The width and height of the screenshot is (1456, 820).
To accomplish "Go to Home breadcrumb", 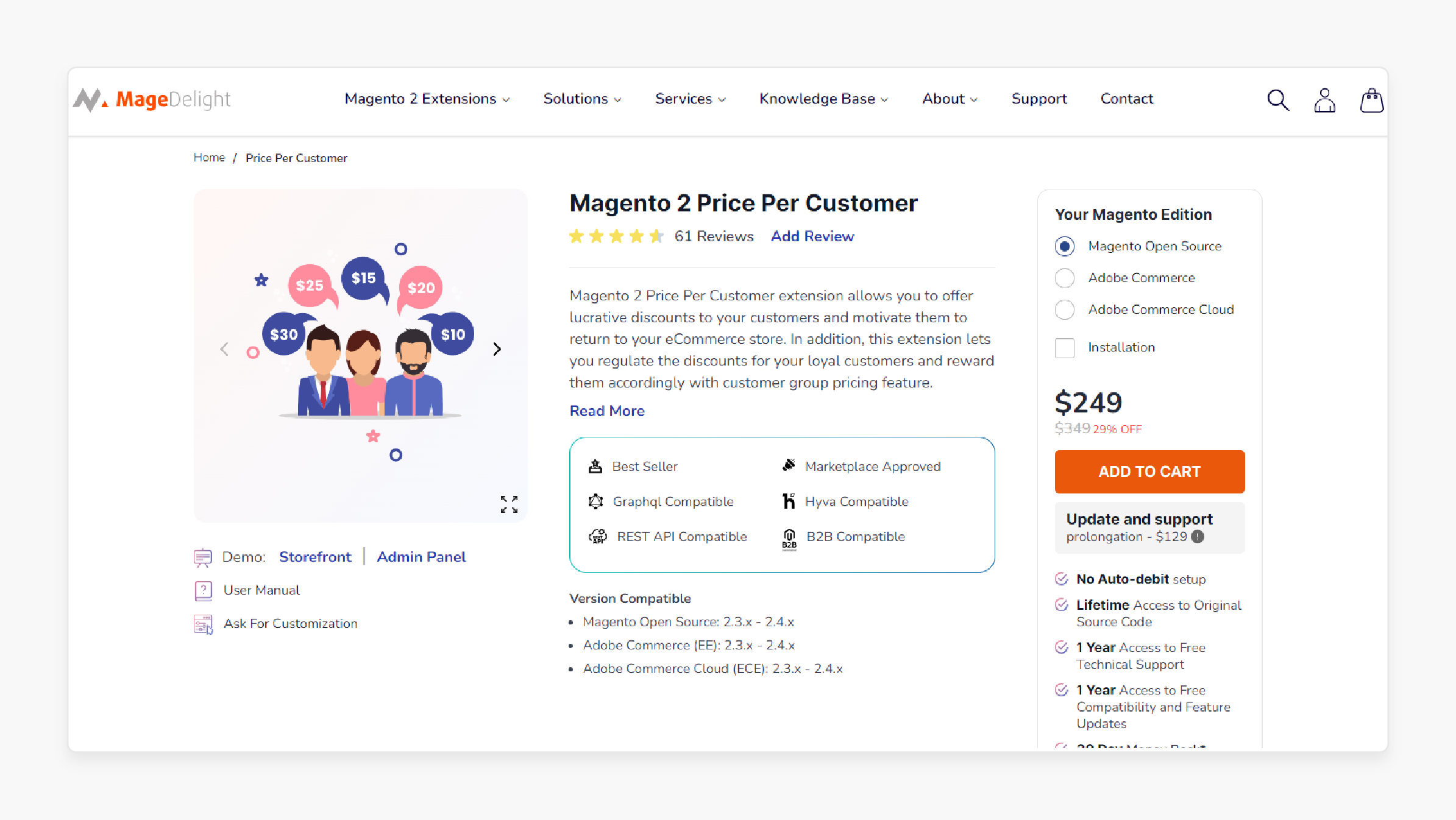I will (209, 158).
